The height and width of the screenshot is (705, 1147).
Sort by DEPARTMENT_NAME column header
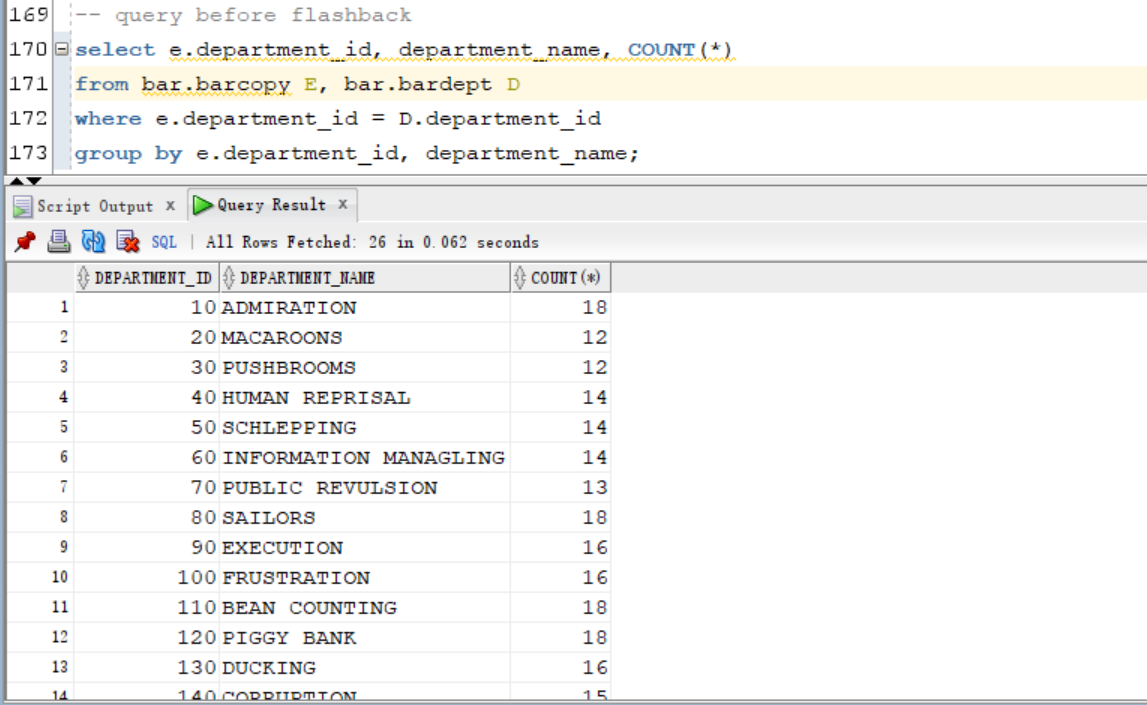[x=364, y=278]
